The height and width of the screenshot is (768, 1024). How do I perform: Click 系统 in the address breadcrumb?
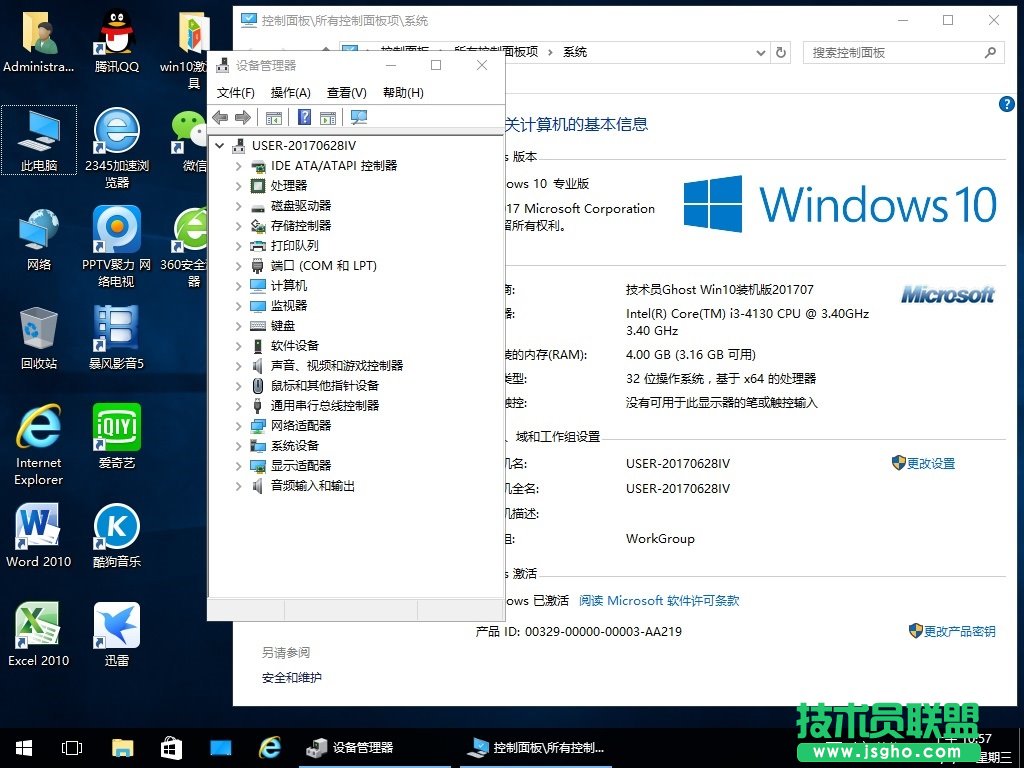[x=575, y=52]
